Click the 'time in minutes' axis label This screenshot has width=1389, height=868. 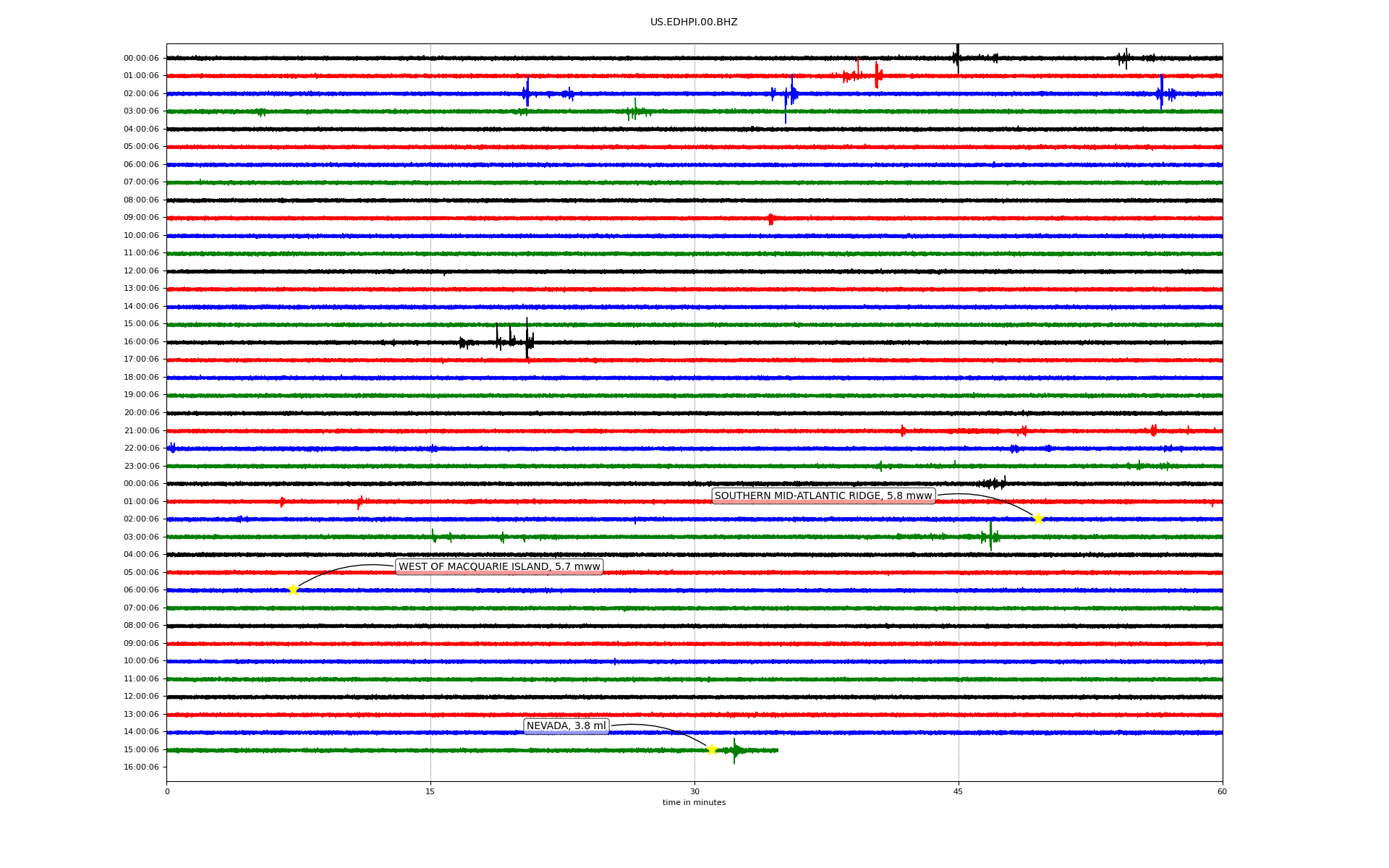pyautogui.click(x=694, y=803)
